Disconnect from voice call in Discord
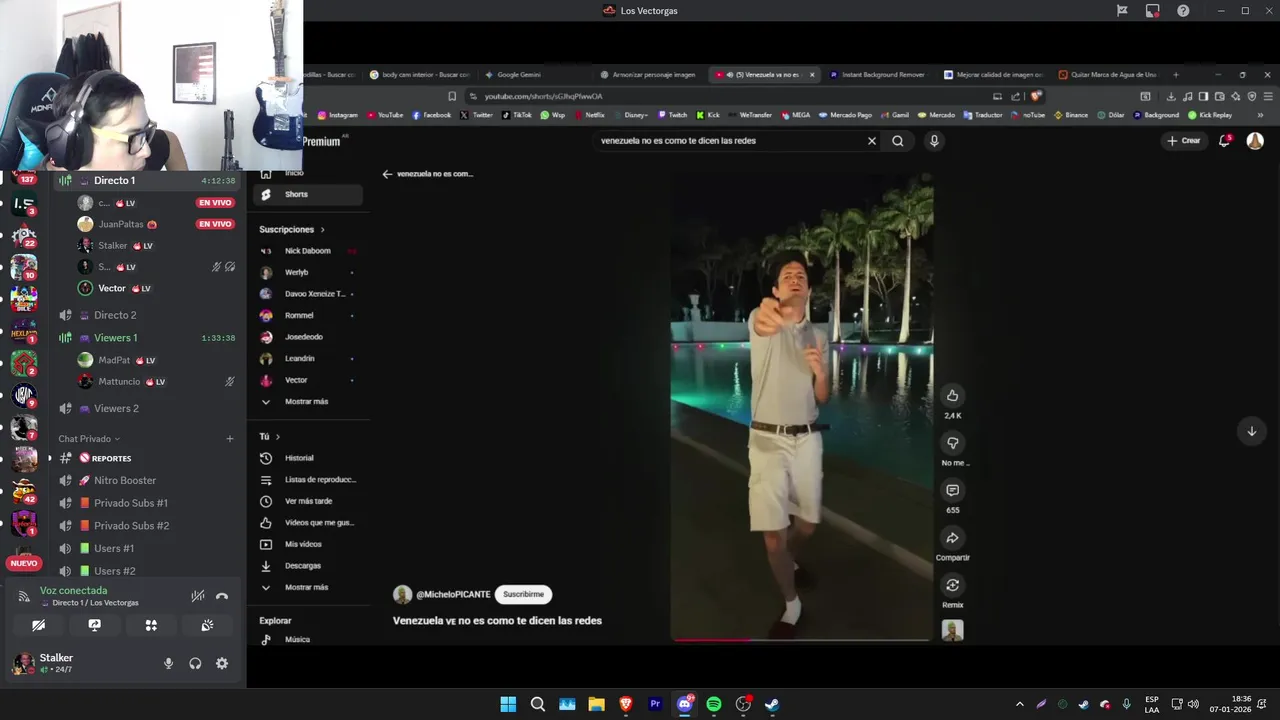 click(x=222, y=596)
